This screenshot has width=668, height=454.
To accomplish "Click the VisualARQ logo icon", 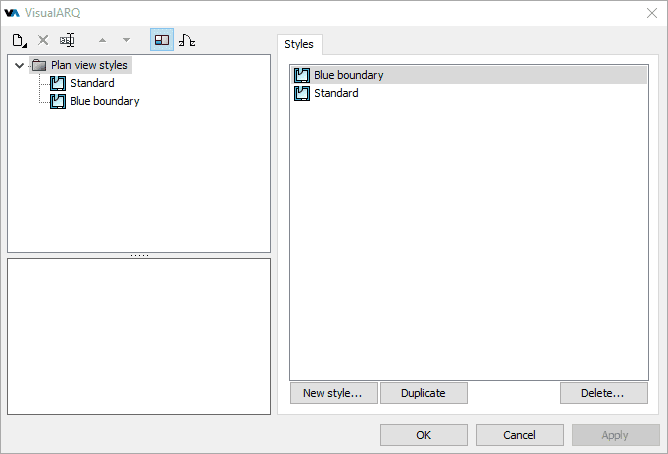I will 12,13.
